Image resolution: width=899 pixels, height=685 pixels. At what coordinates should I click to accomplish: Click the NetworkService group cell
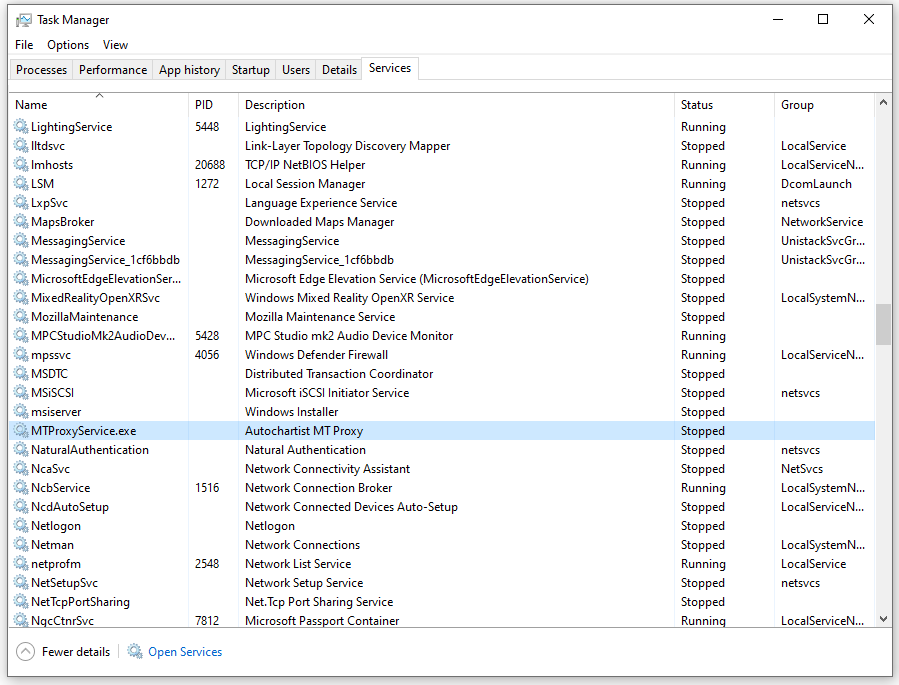(x=822, y=221)
